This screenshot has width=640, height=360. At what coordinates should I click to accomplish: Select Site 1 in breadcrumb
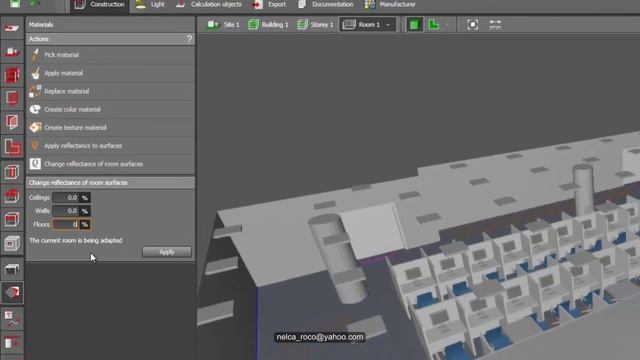(x=223, y=24)
